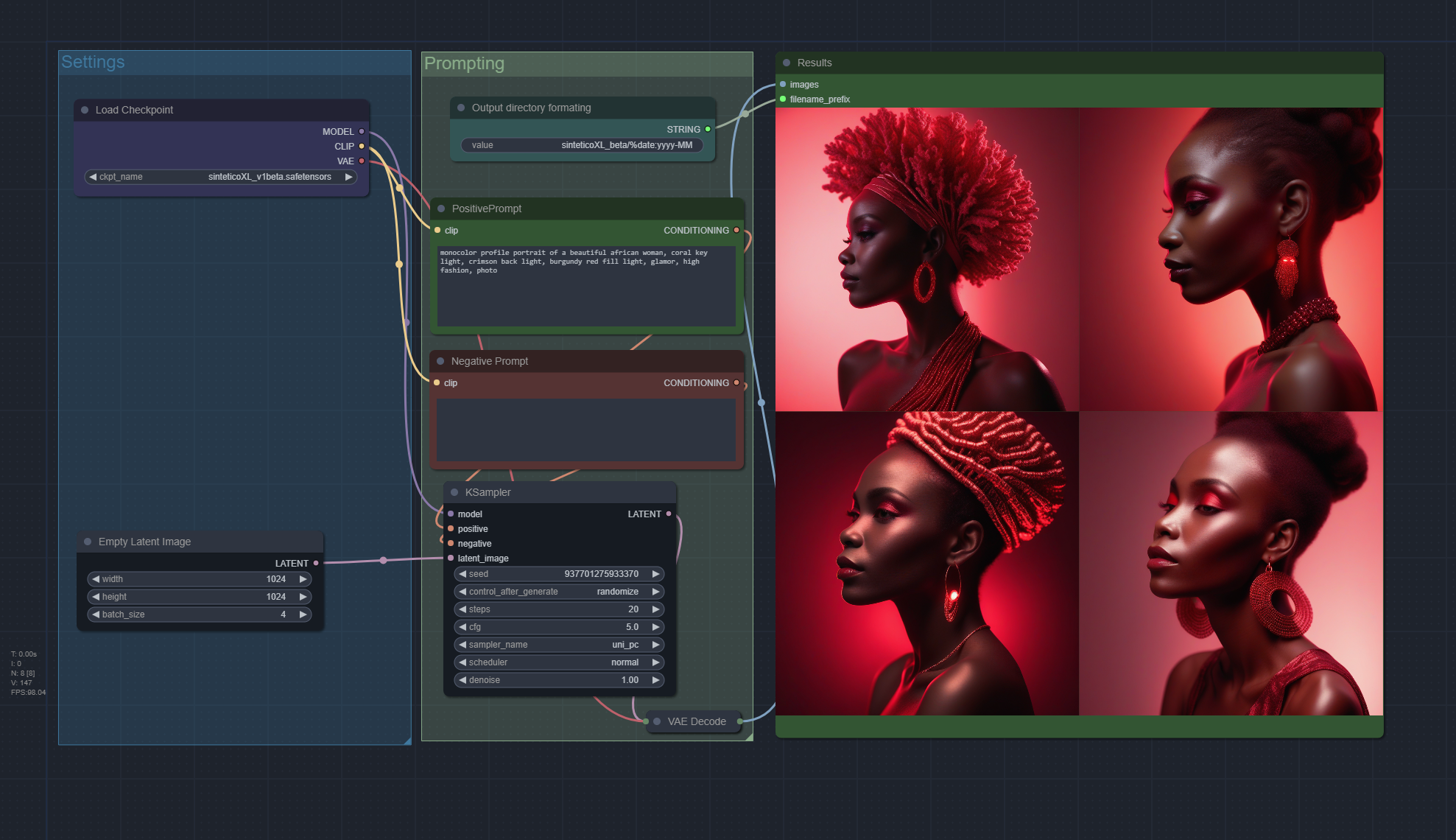Click the VAE output port on Load Checkpoint
This screenshot has width=1456, height=840.
pyautogui.click(x=362, y=161)
